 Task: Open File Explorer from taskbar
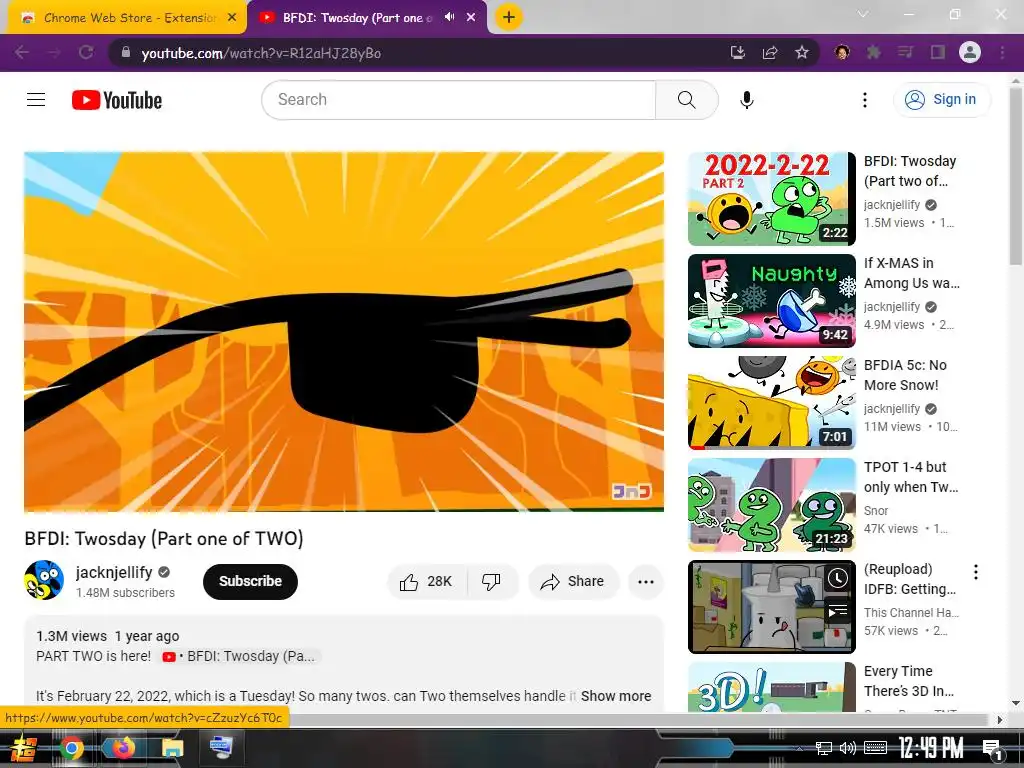click(172, 748)
